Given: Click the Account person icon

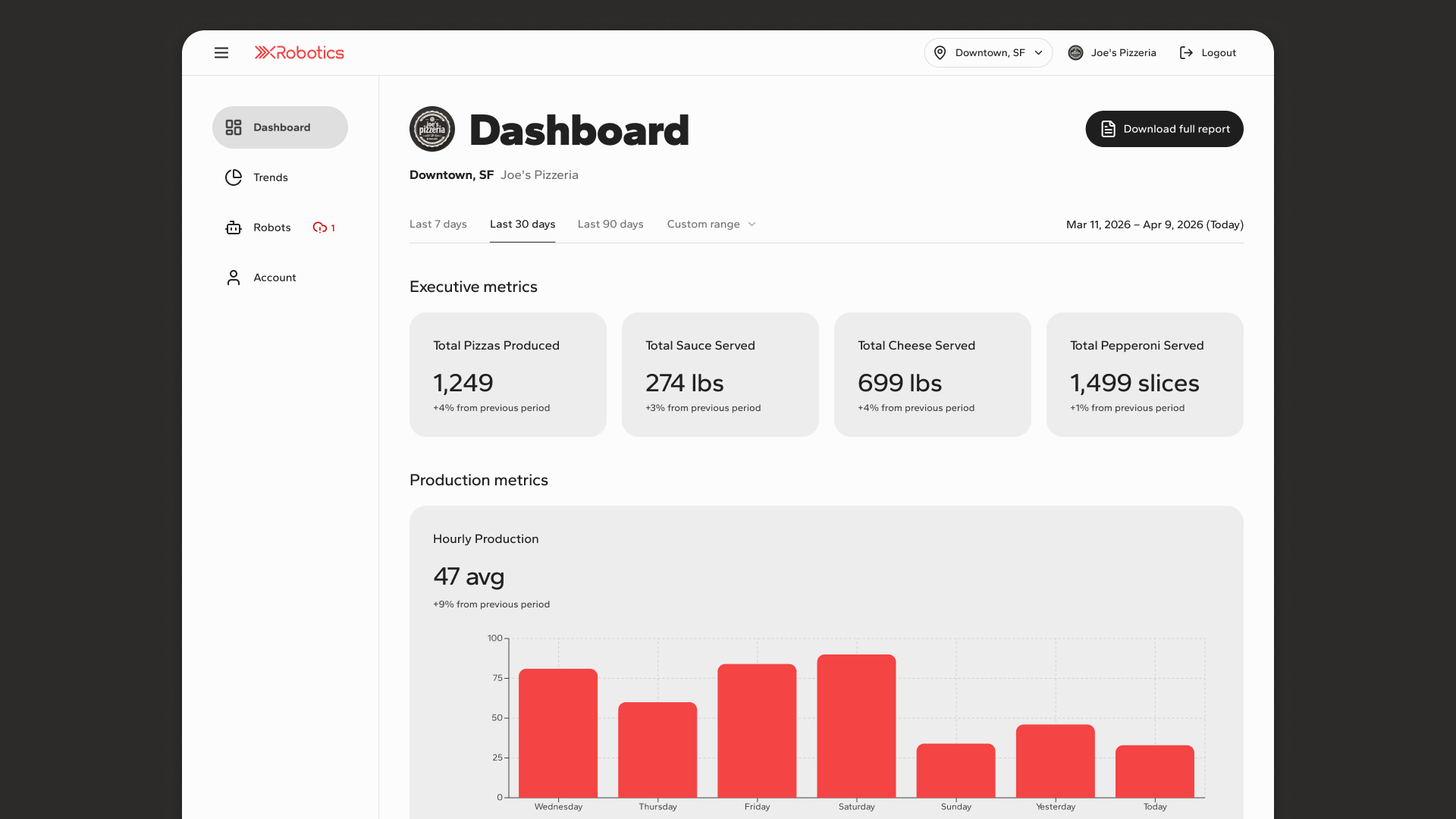Looking at the screenshot, I should [234, 278].
